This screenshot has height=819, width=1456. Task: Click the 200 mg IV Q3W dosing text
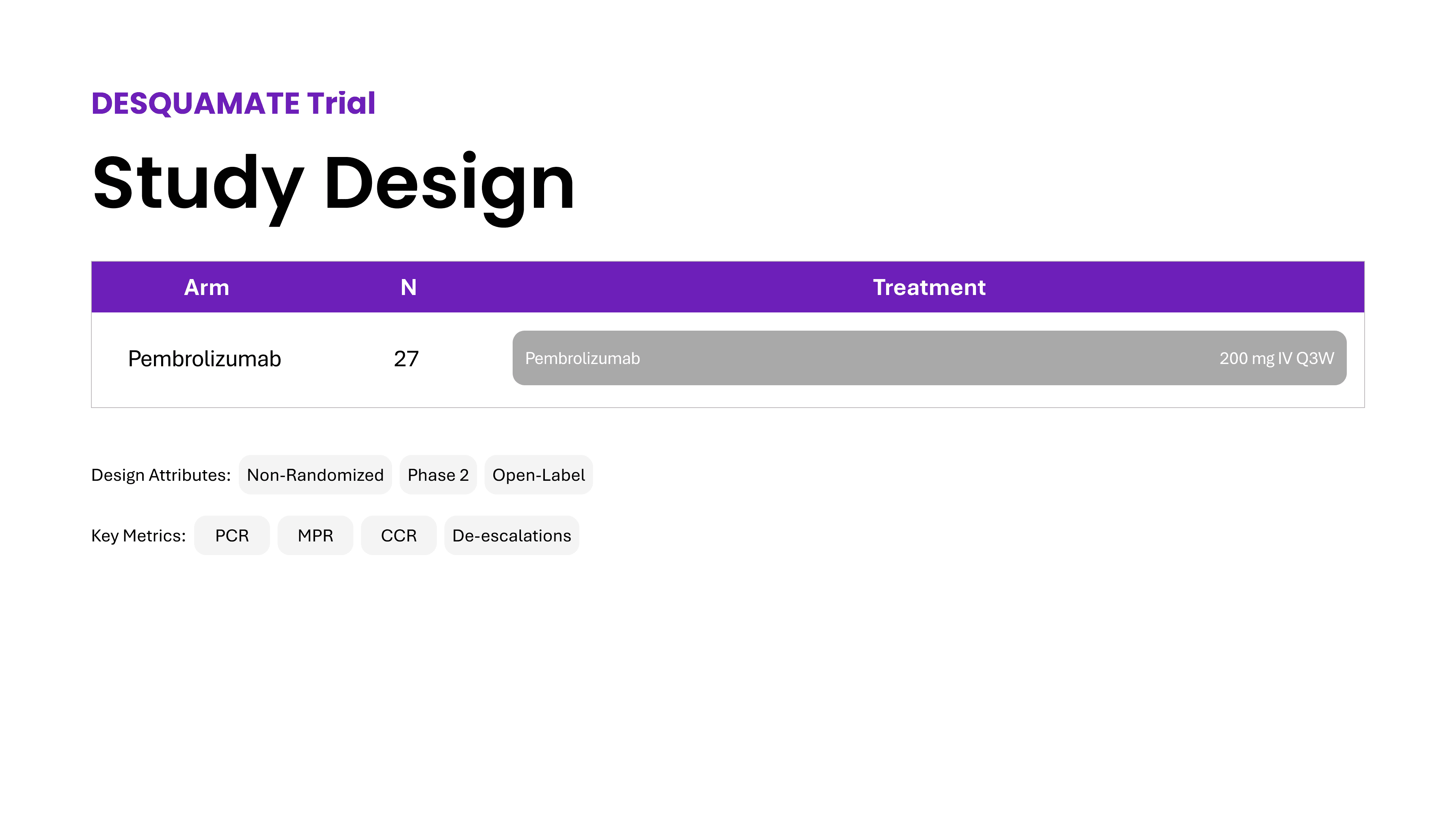pos(1276,358)
